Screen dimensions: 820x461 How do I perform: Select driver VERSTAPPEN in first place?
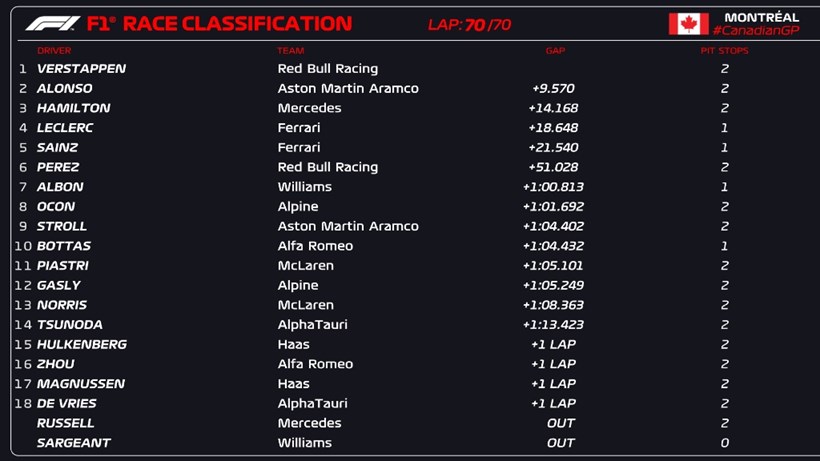pyautogui.click(x=81, y=69)
